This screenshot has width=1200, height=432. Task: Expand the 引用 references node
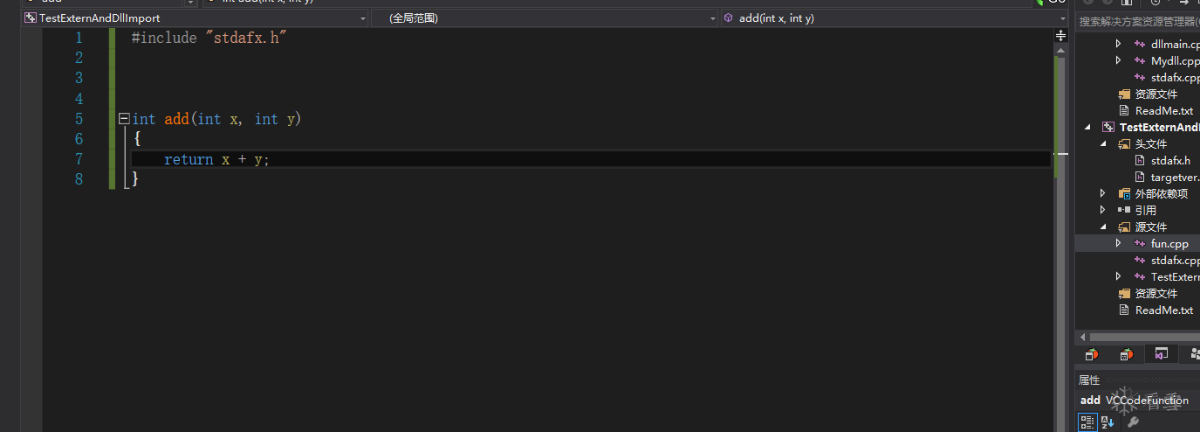pyautogui.click(x=1103, y=210)
